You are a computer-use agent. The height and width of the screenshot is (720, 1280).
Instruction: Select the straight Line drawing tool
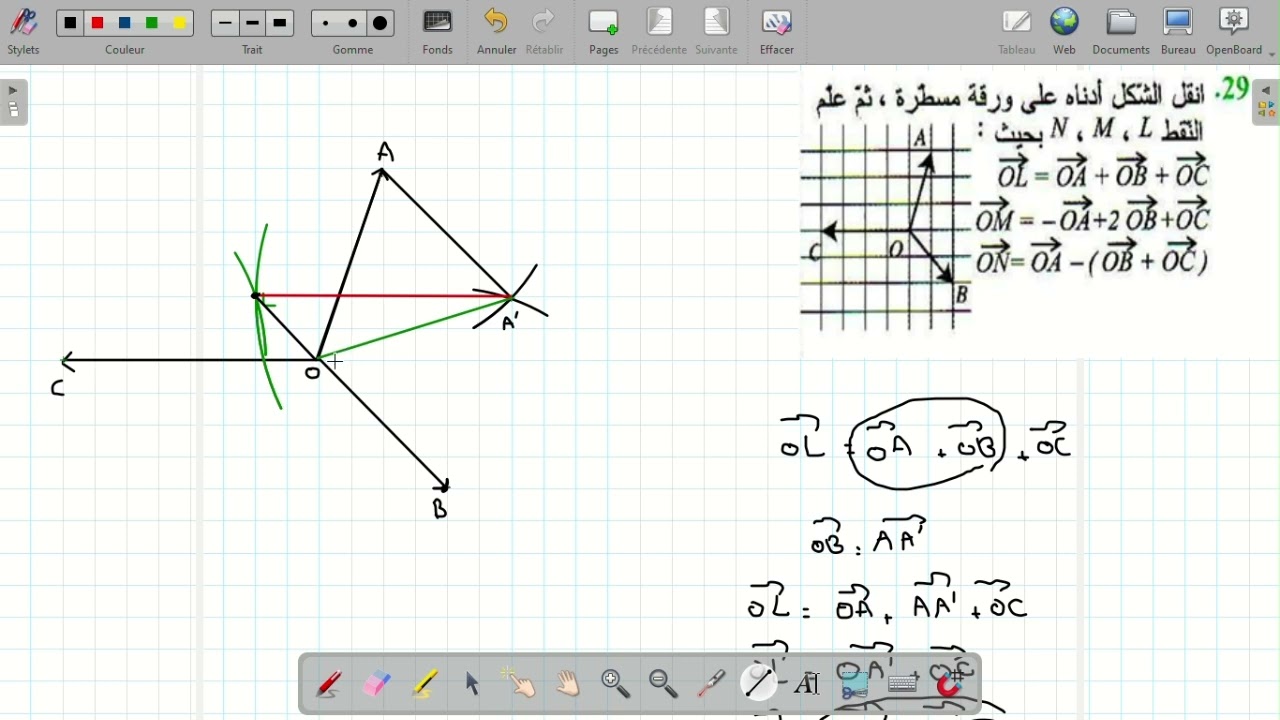(x=760, y=684)
